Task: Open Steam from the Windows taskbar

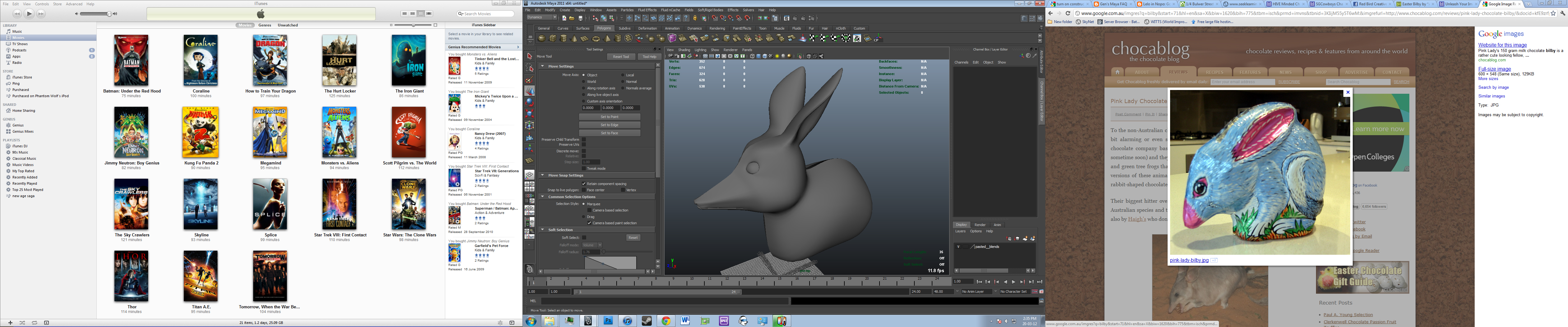Action: pyautogui.click(x=646, y=320)
